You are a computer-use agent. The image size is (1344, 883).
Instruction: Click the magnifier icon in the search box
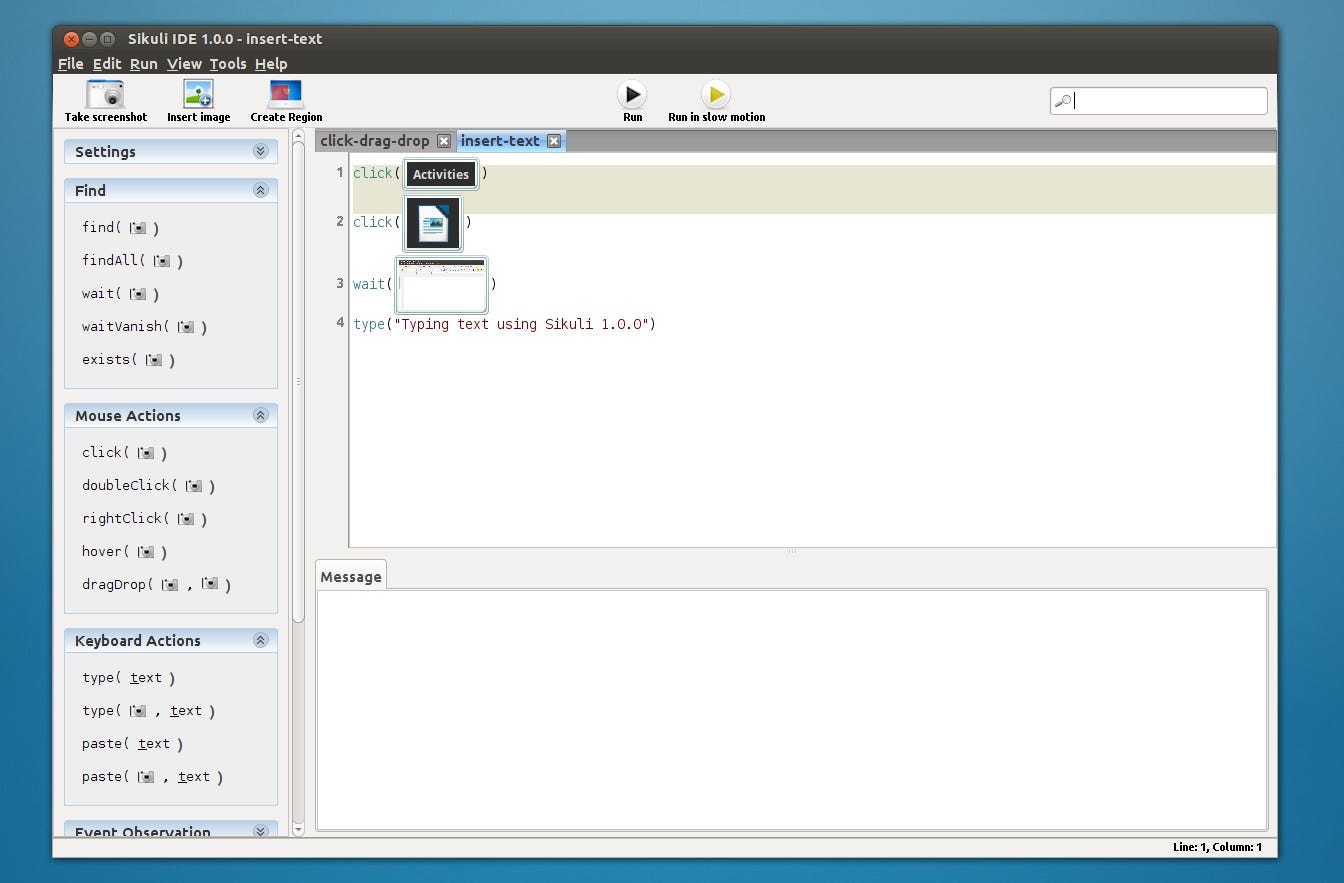(1064, 100)
